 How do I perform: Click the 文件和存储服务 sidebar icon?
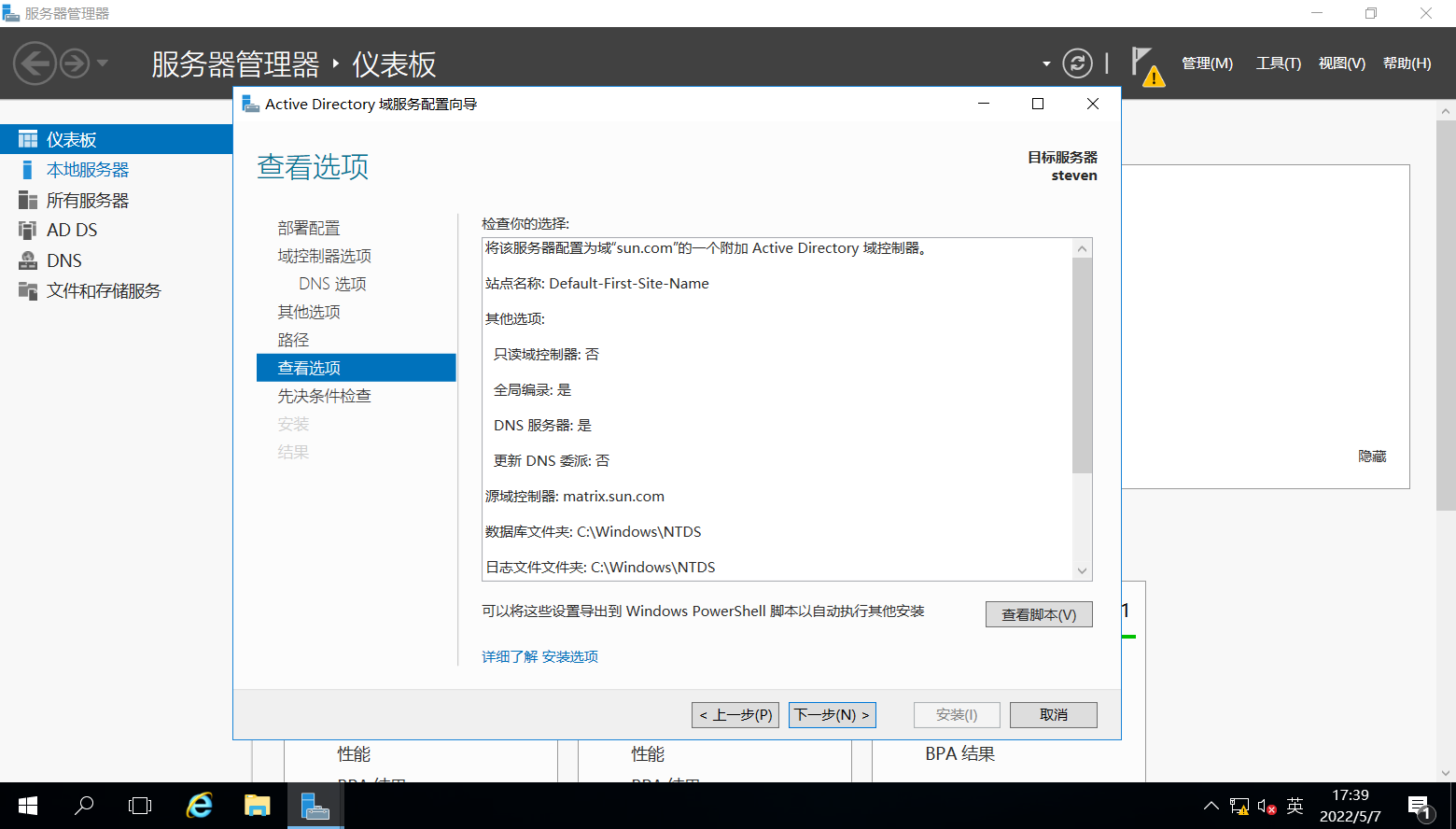(28, 290)
